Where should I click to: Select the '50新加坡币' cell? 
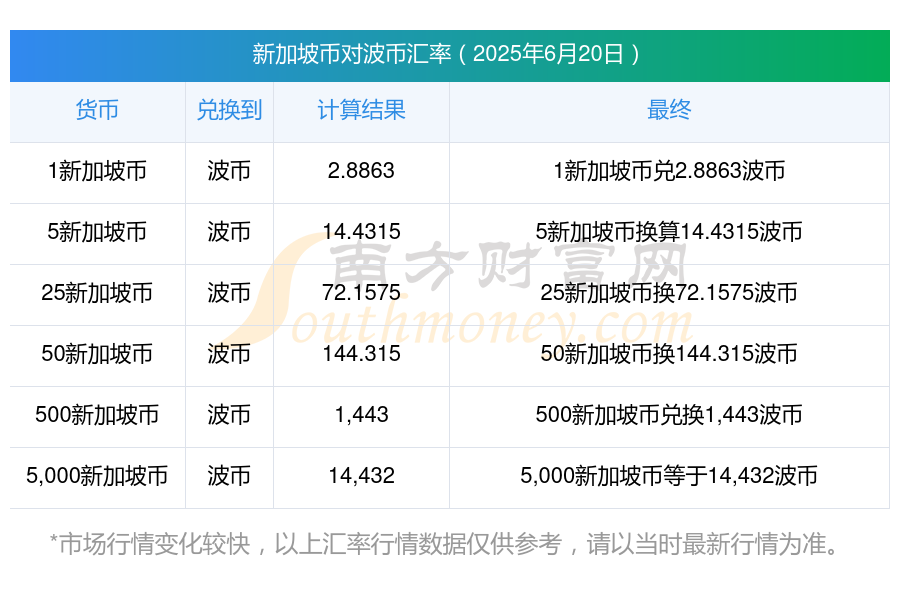tap(97, 354)
